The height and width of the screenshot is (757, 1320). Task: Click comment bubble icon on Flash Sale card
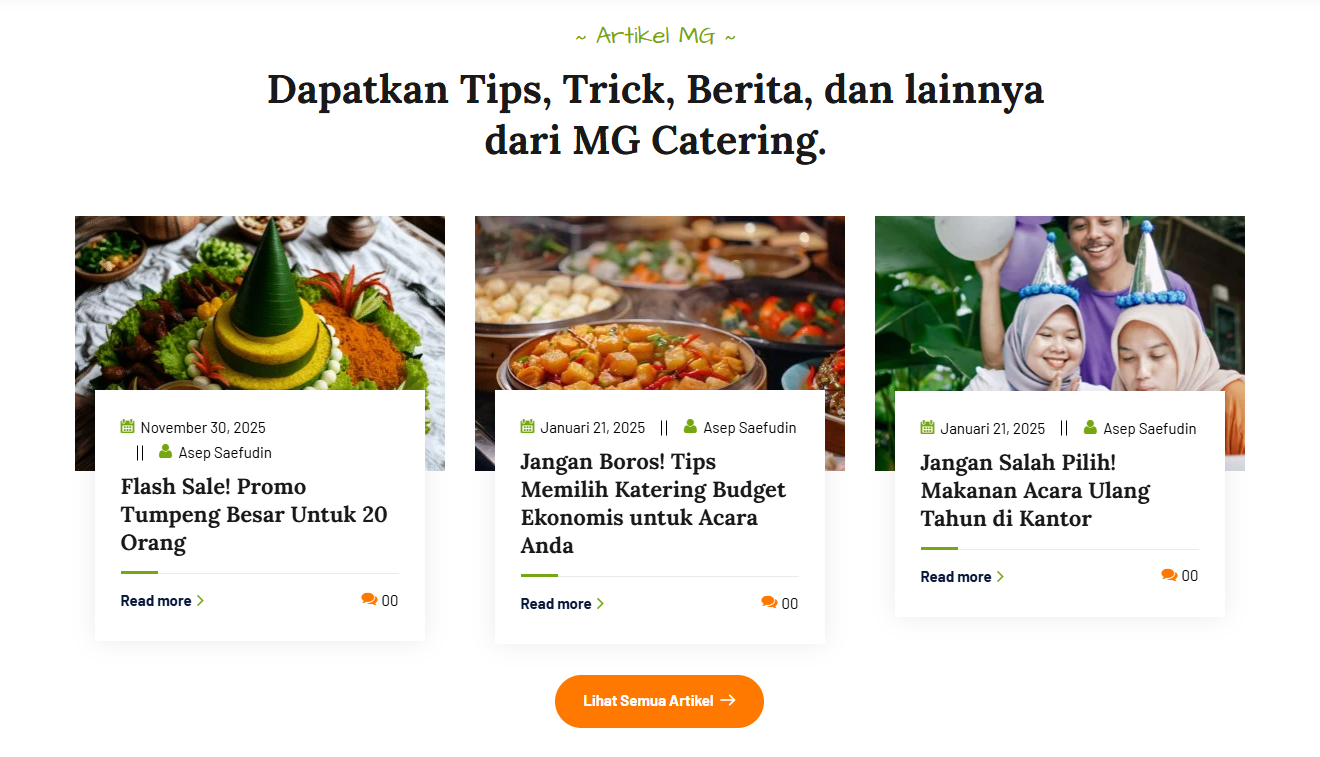369,600
